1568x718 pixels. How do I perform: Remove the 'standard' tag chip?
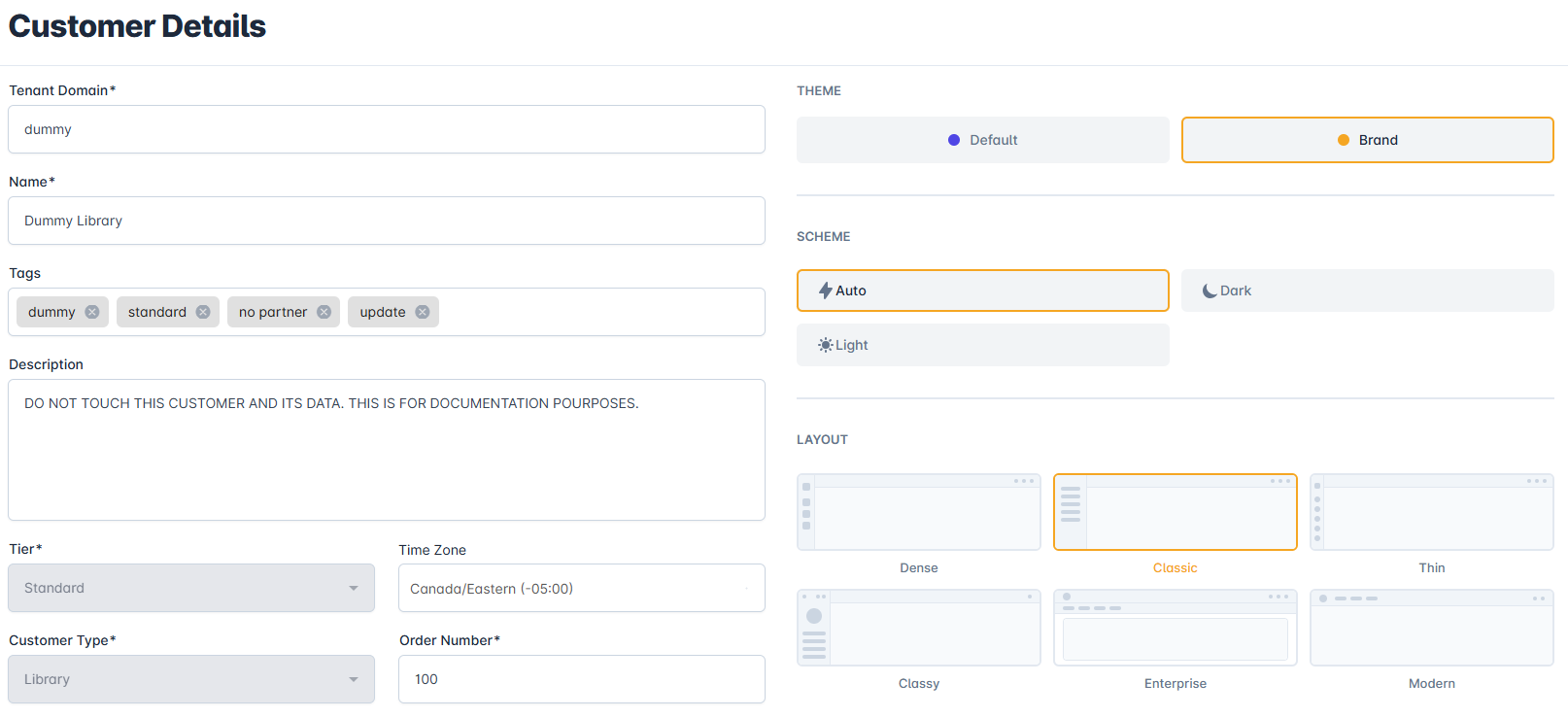[x=203, y=312]
